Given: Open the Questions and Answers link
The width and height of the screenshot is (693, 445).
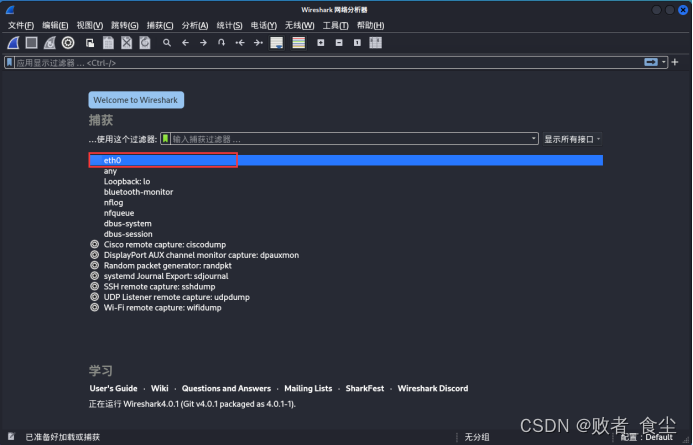Looking at the screenshot, I should [x=226, y=388].
